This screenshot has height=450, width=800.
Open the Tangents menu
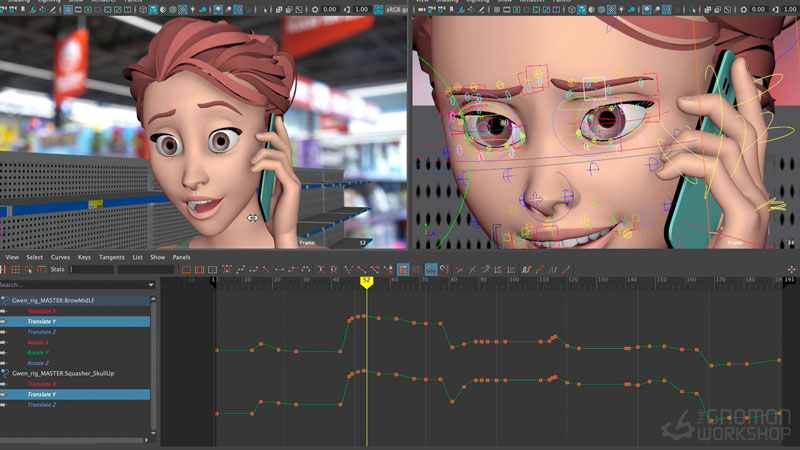tap(111, 257)
